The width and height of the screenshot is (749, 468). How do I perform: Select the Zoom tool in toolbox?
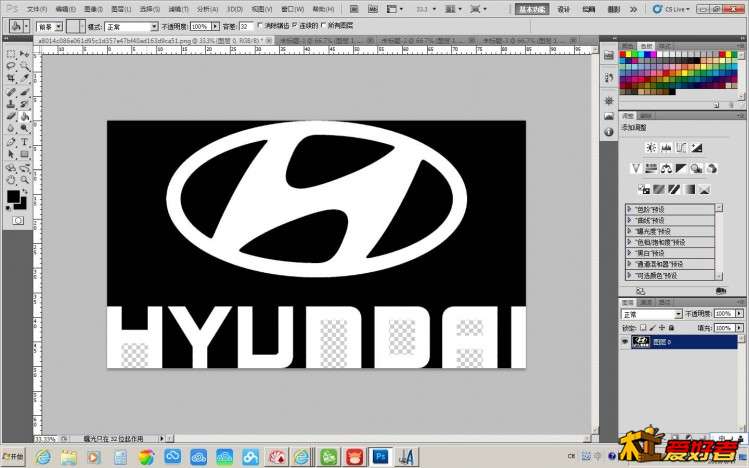[x=24, y=180]
